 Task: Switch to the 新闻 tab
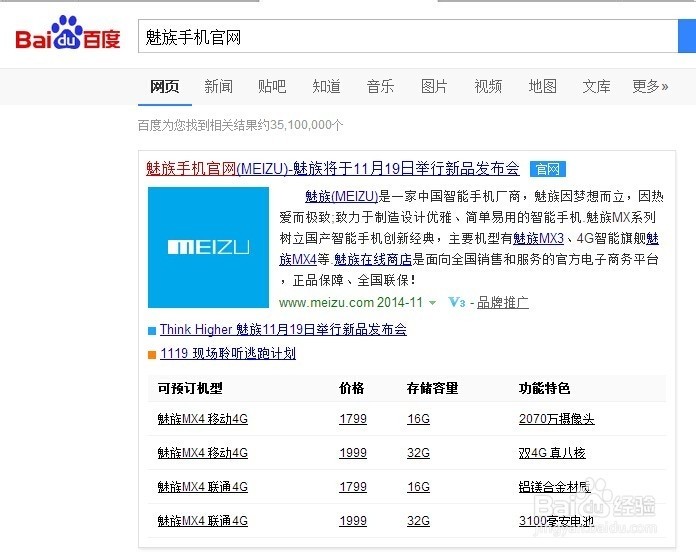coord(218,86)
